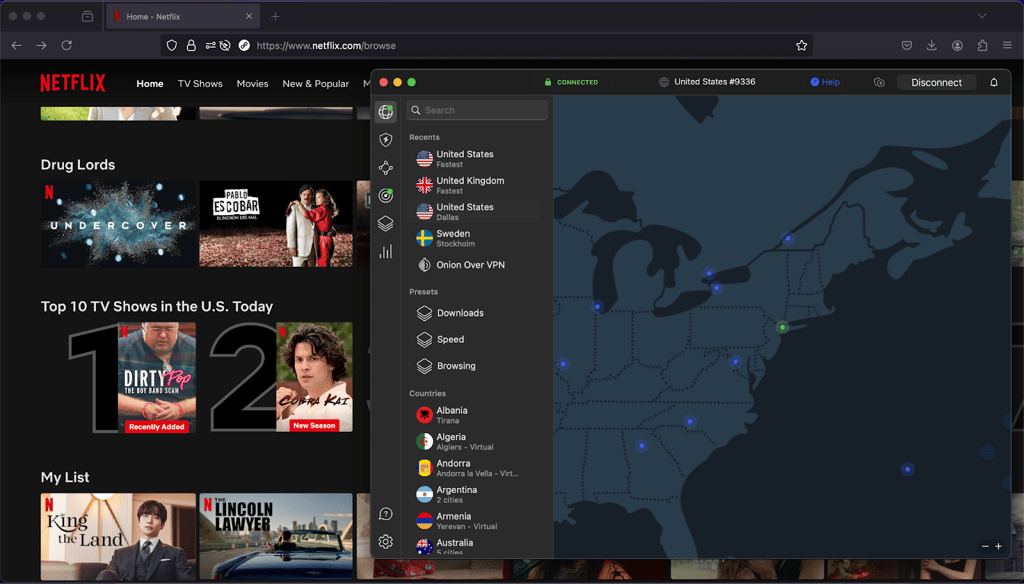Reload the Netflix page
The width and height of the screenshot is (1024, 584).
pyautogui.click(x=67, y=46)
